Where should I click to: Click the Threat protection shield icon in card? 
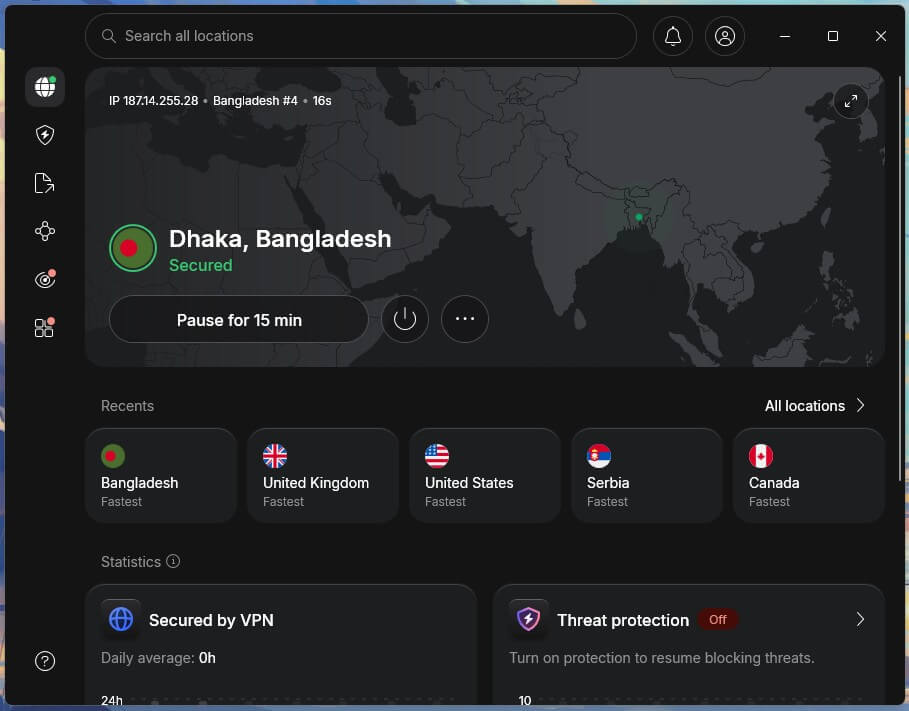coord(528,619)
